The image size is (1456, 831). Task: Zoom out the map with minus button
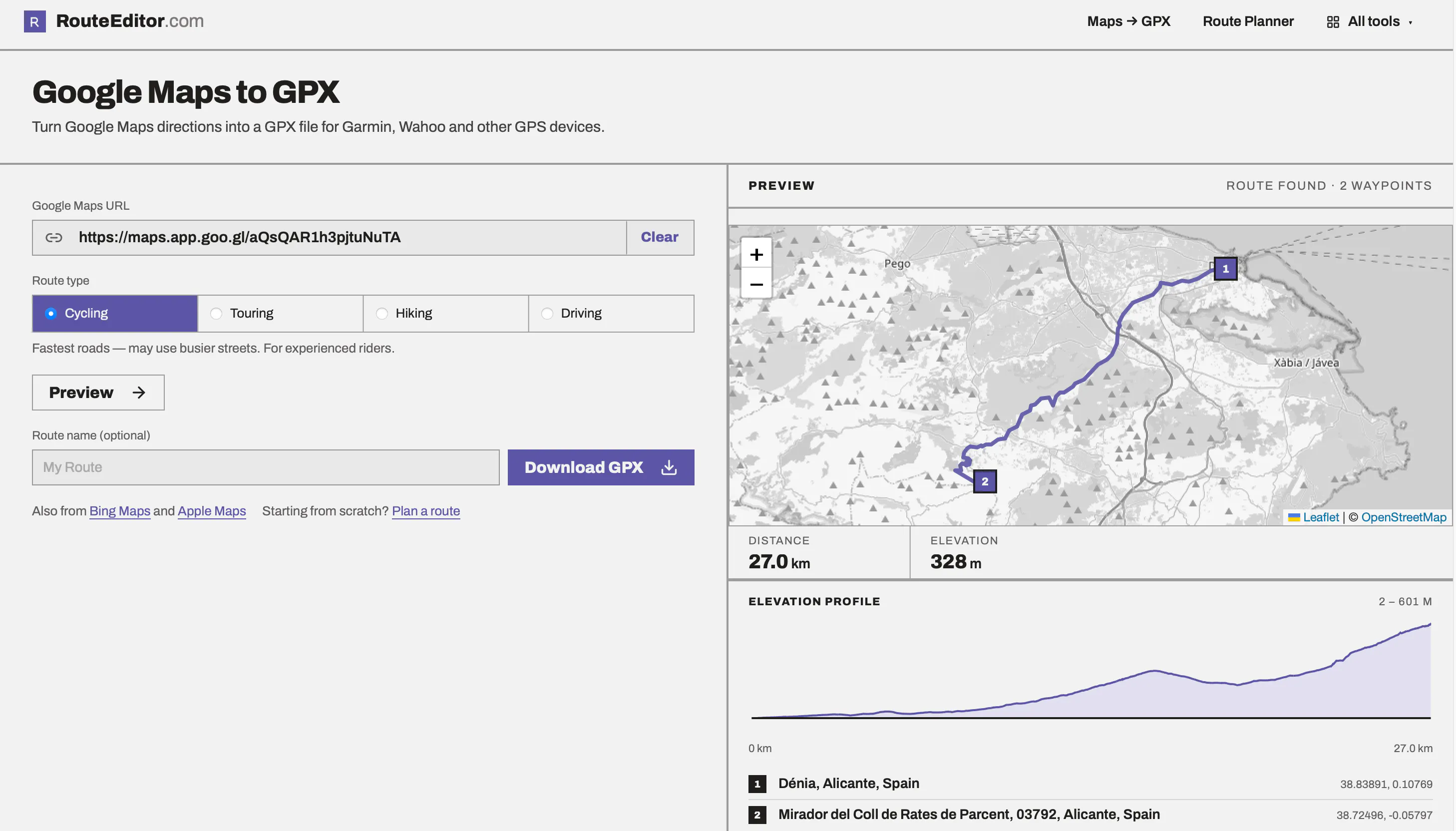[756, 284]
